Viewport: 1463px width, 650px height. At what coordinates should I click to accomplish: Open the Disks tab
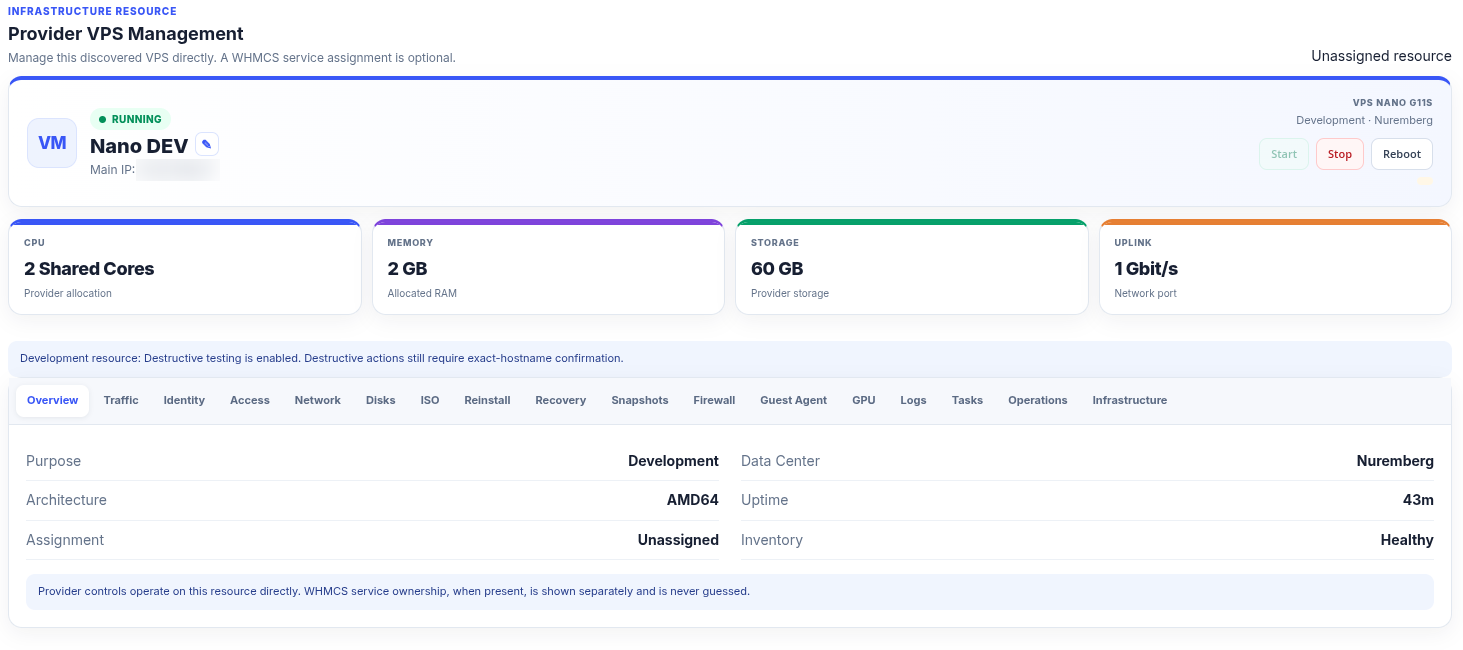(x=381, y=400)
